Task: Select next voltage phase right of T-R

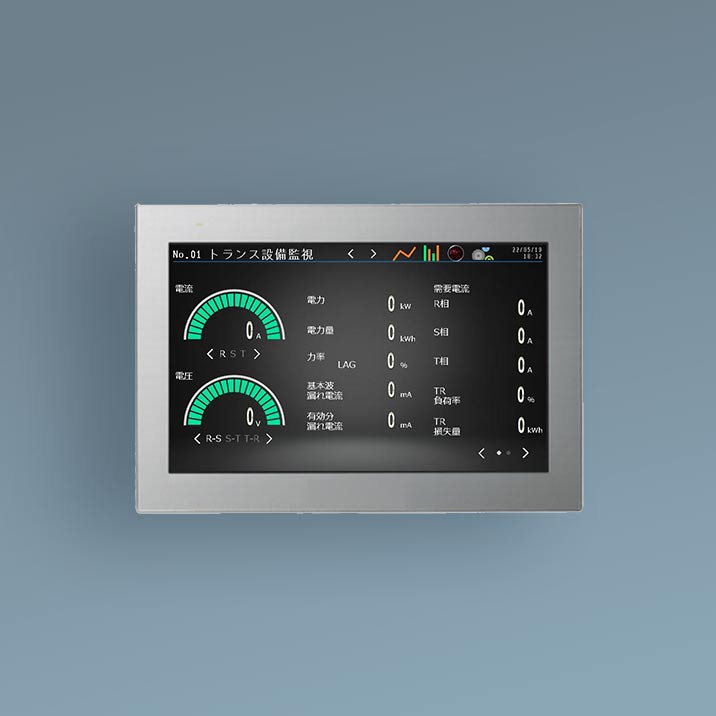Action: pos(270,439)
